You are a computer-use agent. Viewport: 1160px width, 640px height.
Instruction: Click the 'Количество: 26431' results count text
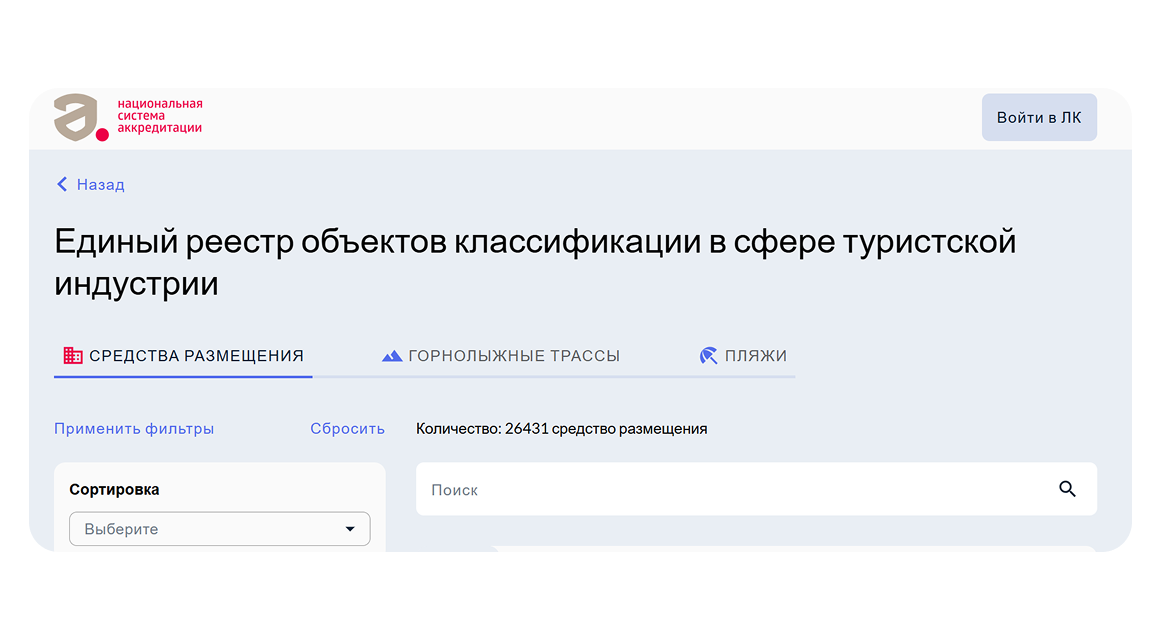[x=561, y=429]
